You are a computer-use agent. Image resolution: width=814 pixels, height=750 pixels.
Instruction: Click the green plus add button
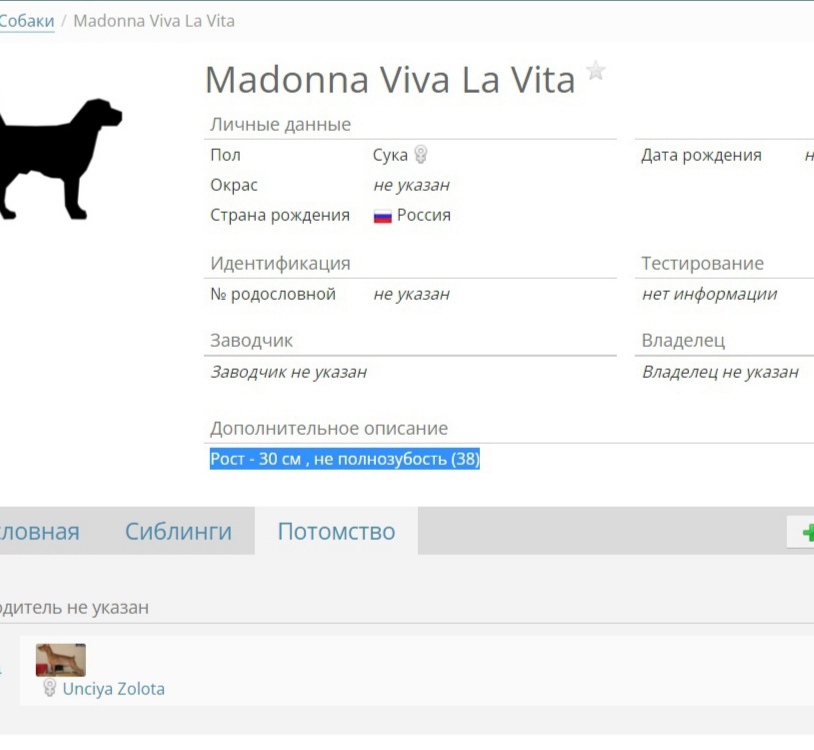(x=806, y=532)
